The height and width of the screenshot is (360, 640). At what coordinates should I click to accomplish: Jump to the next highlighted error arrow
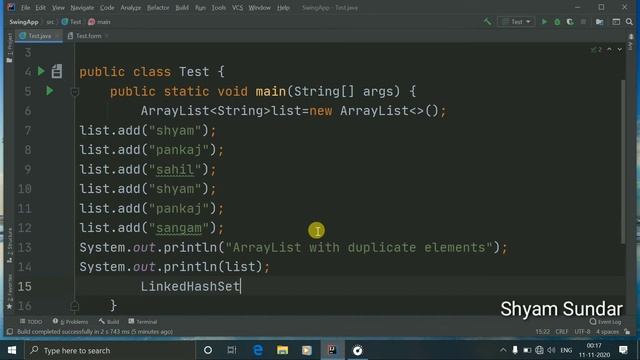click(620, 49)
